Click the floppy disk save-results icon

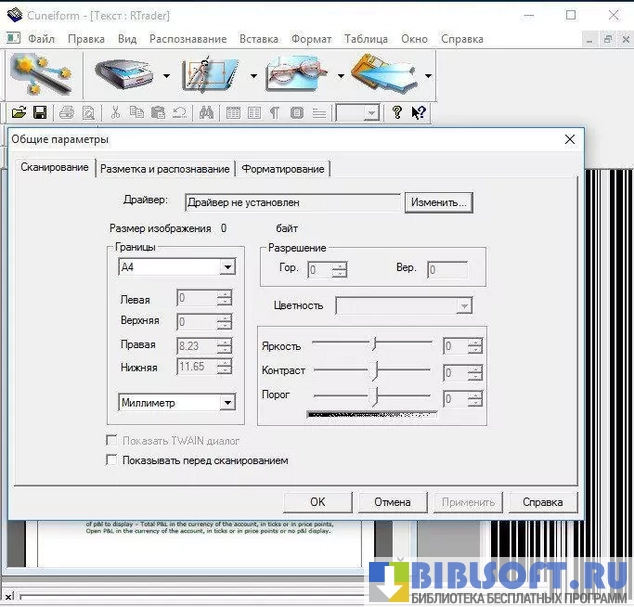click(384, 74)
